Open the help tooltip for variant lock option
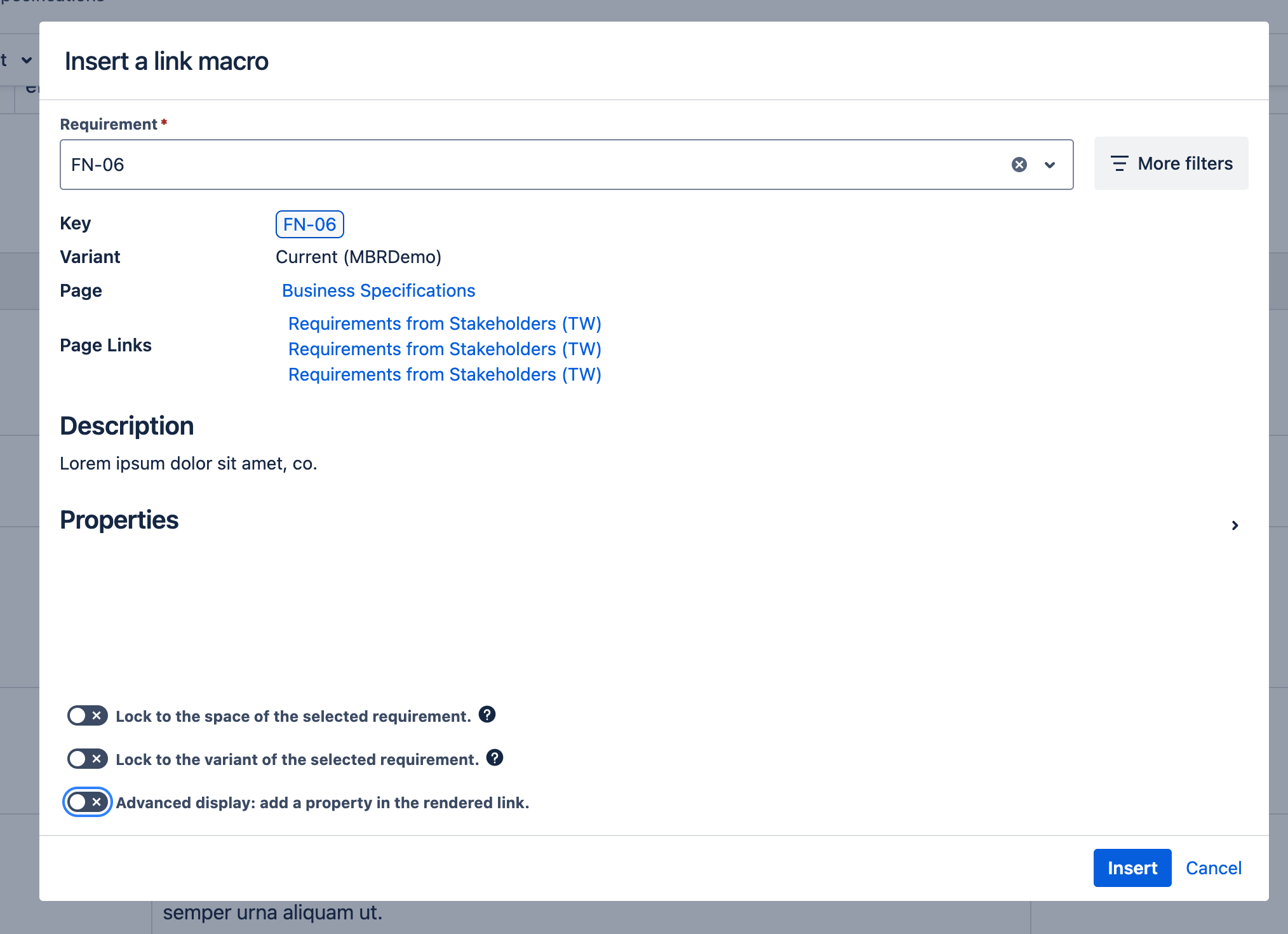 (x=496, y=758)
